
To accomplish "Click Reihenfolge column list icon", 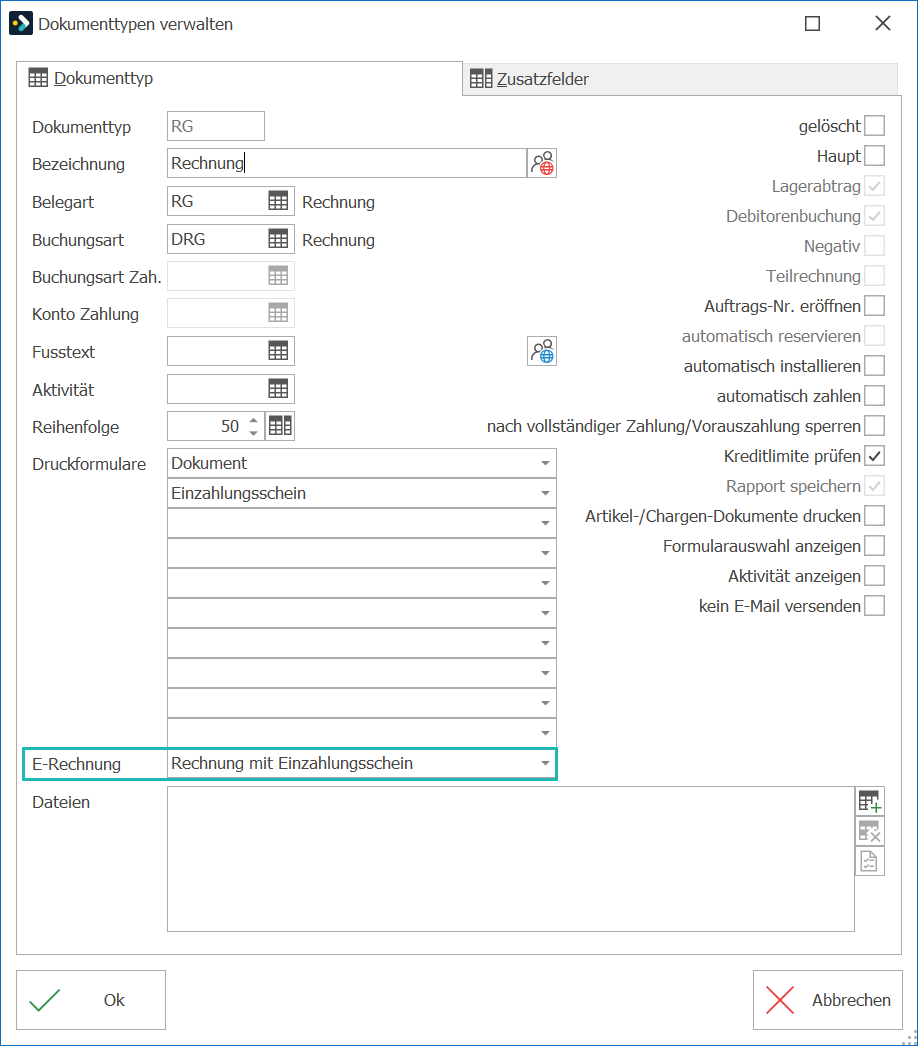I will point(280,426).
